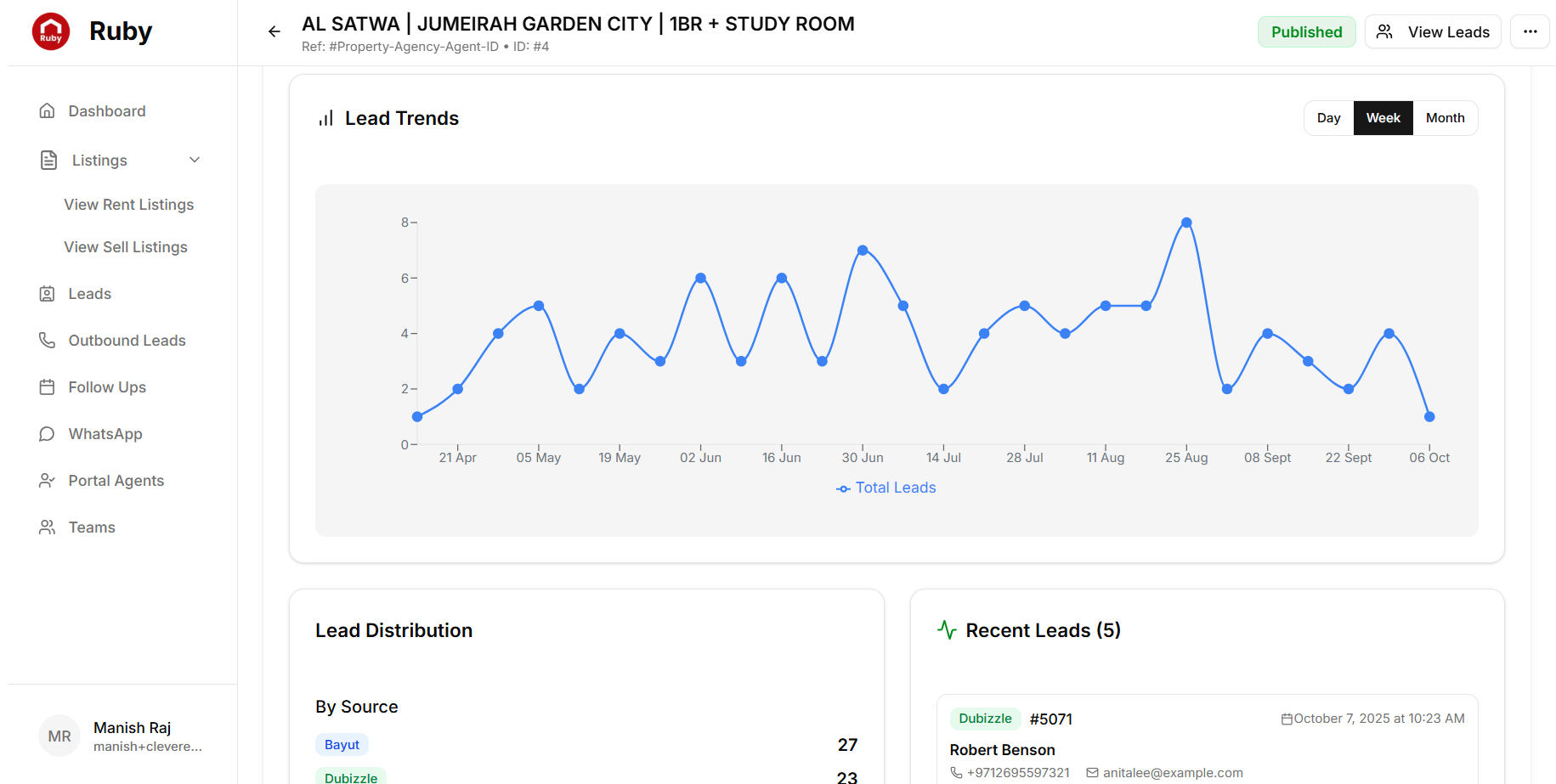Open the WhatsApp section icon
1556x784 pixels.
[x=48, y=433]
